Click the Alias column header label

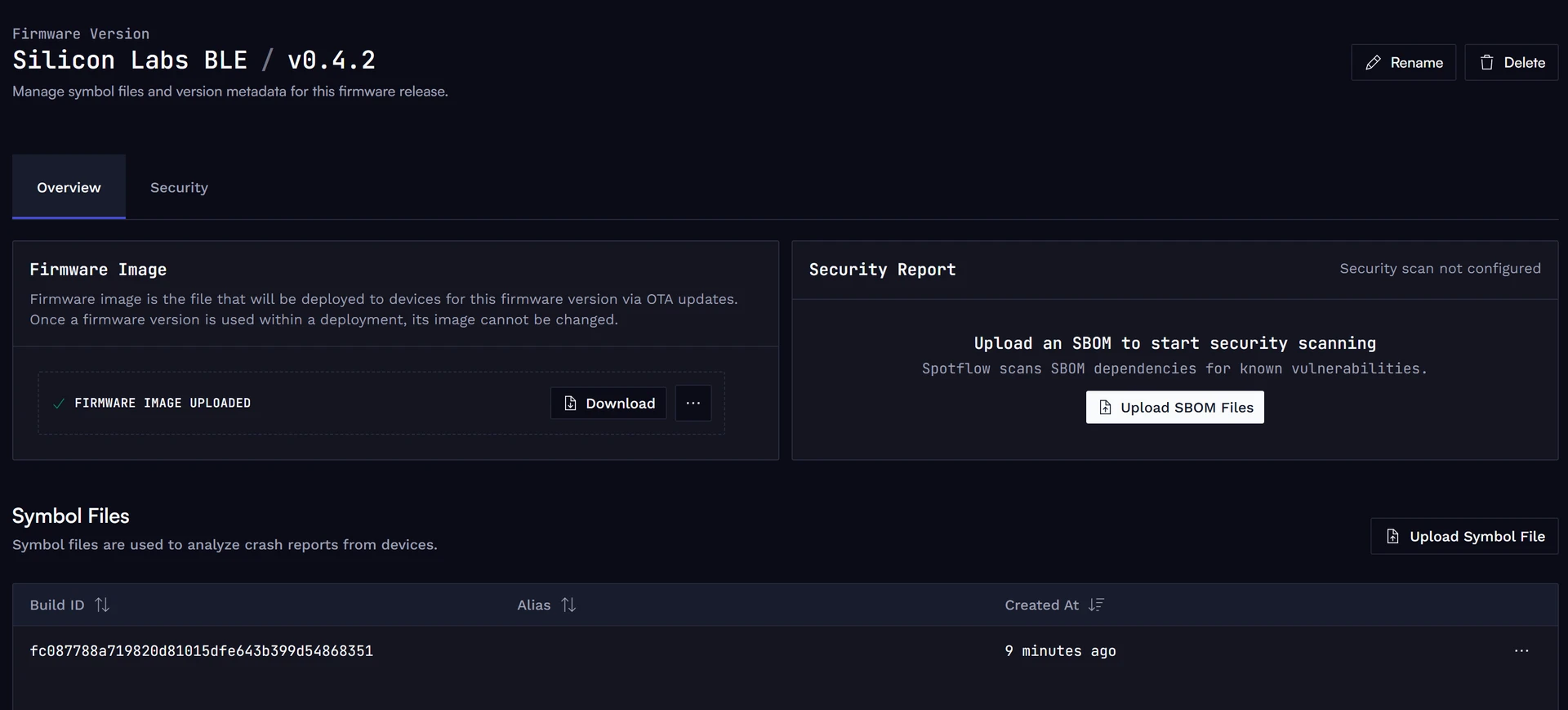[x=533, y=605]
